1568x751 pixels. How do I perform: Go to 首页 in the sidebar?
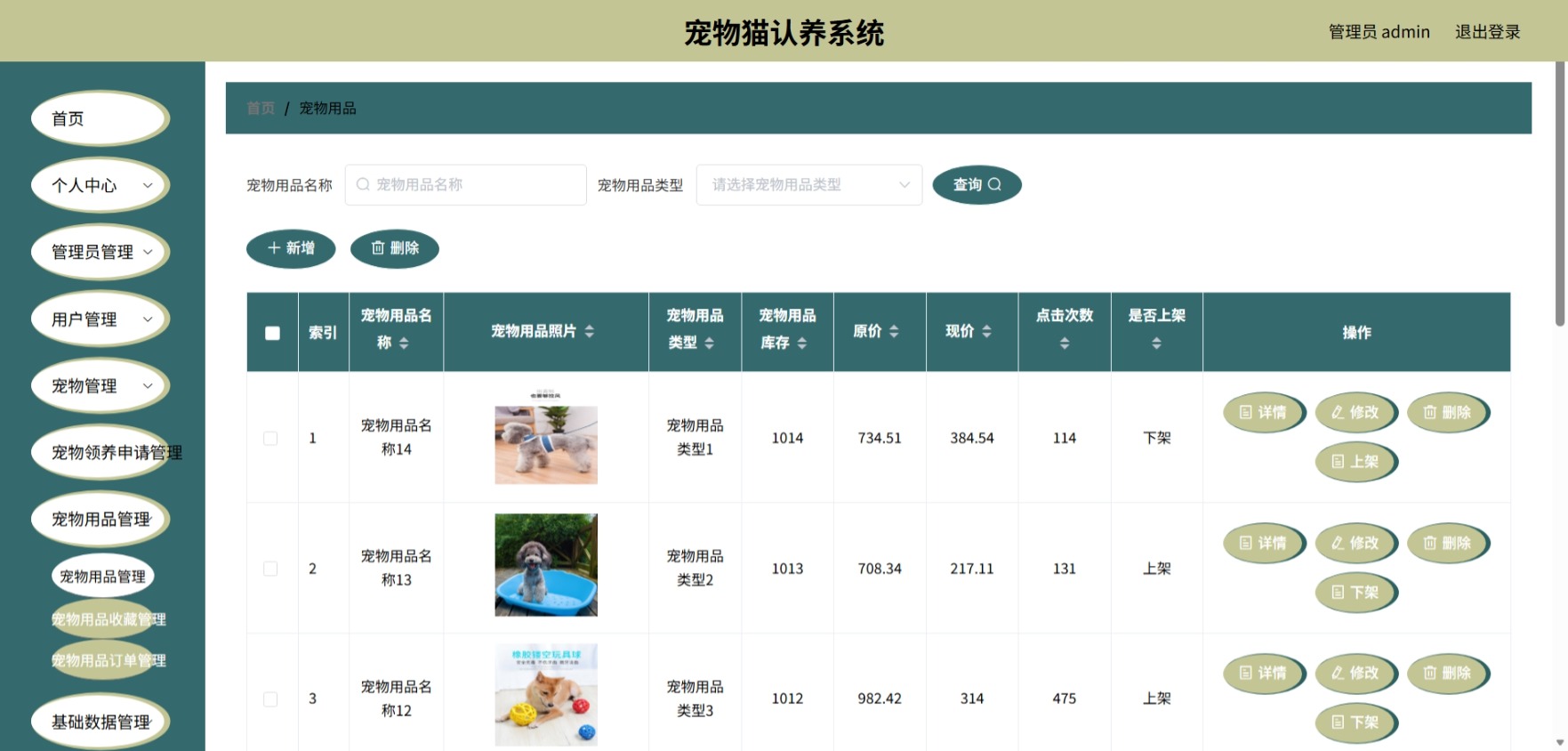[101, 118]
